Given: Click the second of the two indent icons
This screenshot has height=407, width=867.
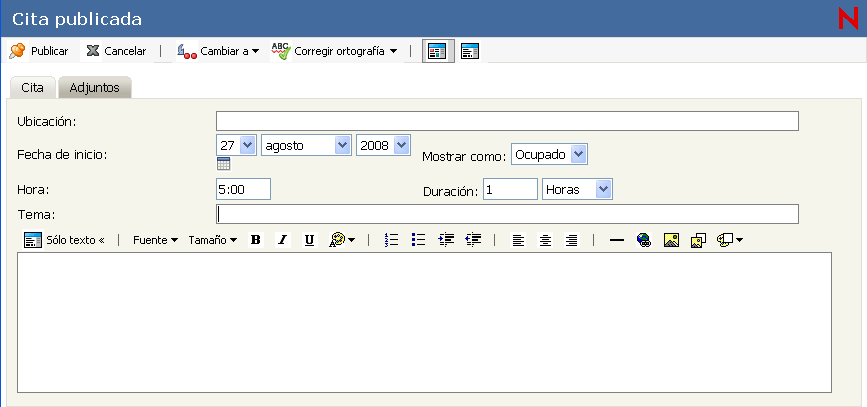Looking at the screenshot, I should [473, 239].
